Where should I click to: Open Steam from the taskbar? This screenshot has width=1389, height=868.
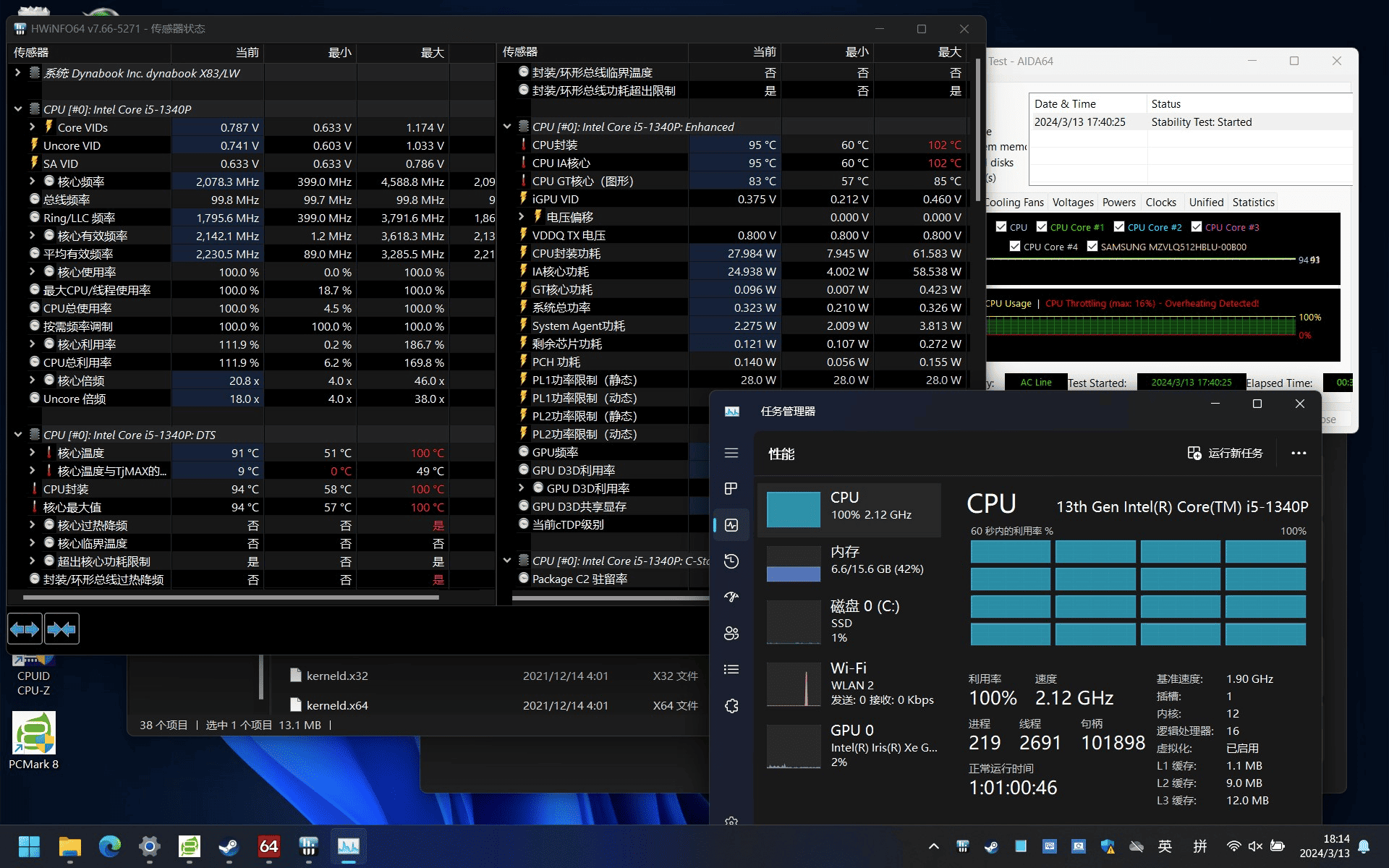tap(229, 846)
